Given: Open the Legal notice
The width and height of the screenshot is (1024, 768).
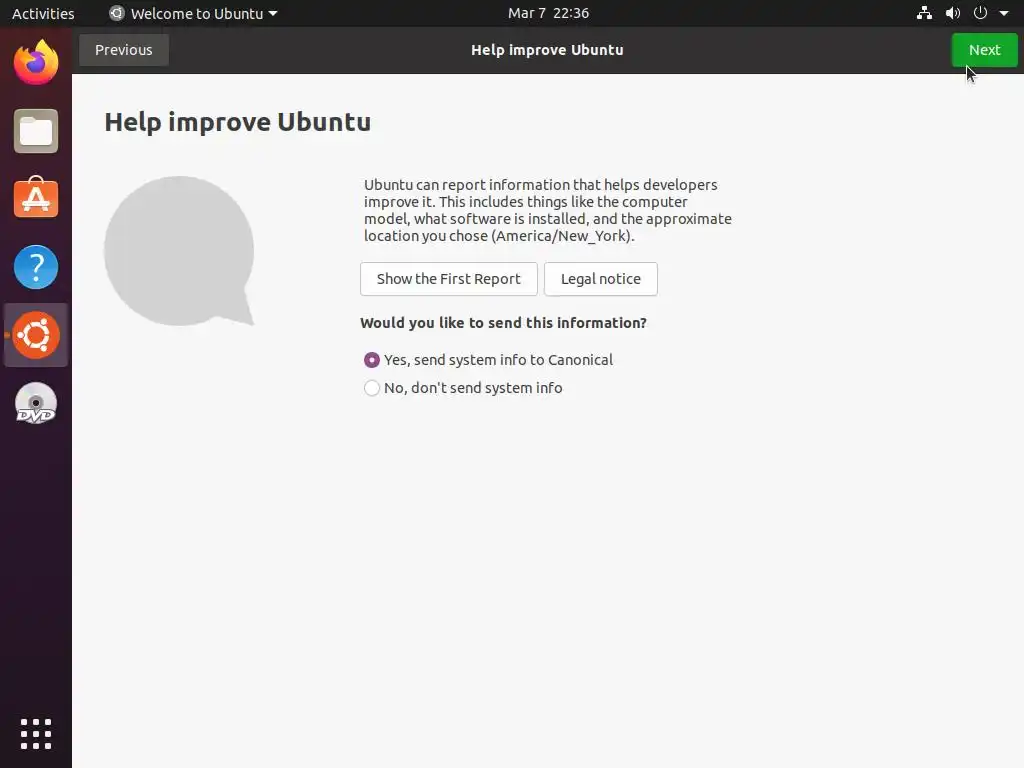Looking at the screenshot, I should 601,279.
